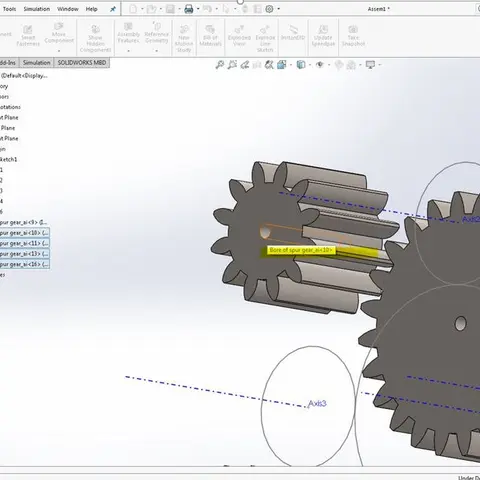480x480 pixels.
Task: Expand the View Settings dropdown arrow
Action: [379, 65]
